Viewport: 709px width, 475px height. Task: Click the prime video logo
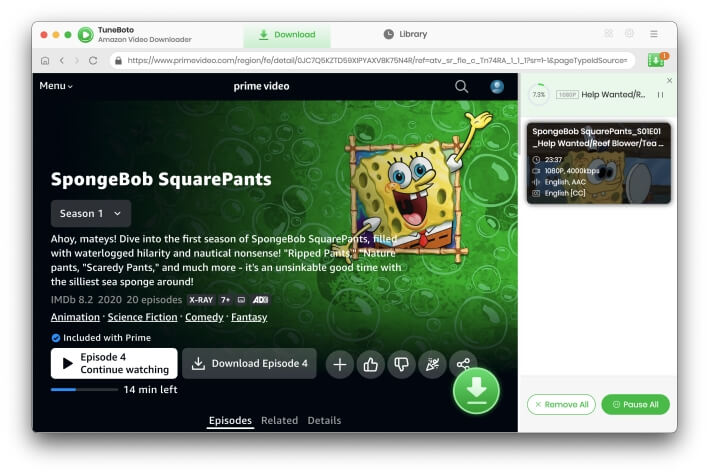tap(261, 86)
